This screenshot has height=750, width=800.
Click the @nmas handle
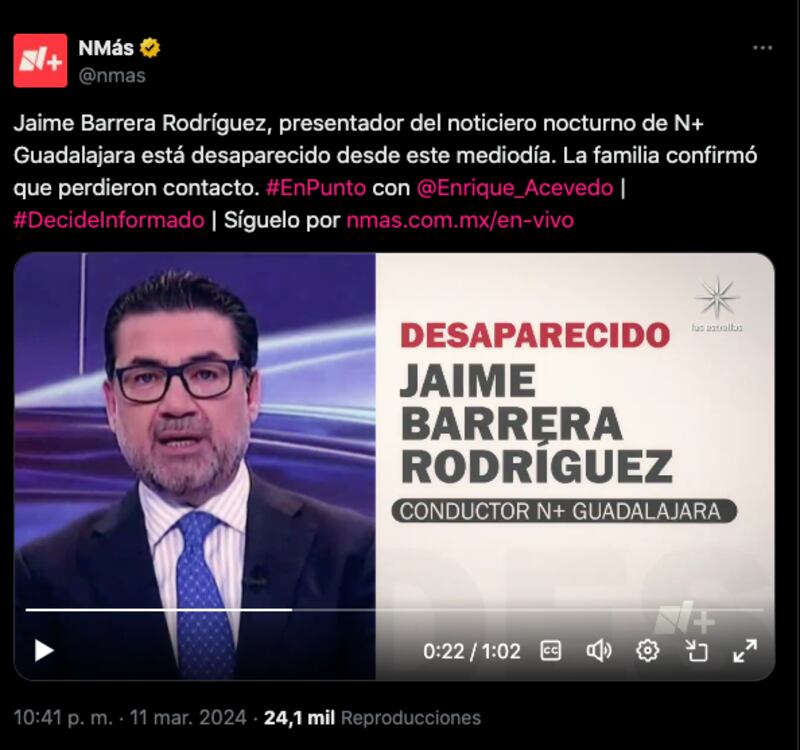tap(112, 76)
